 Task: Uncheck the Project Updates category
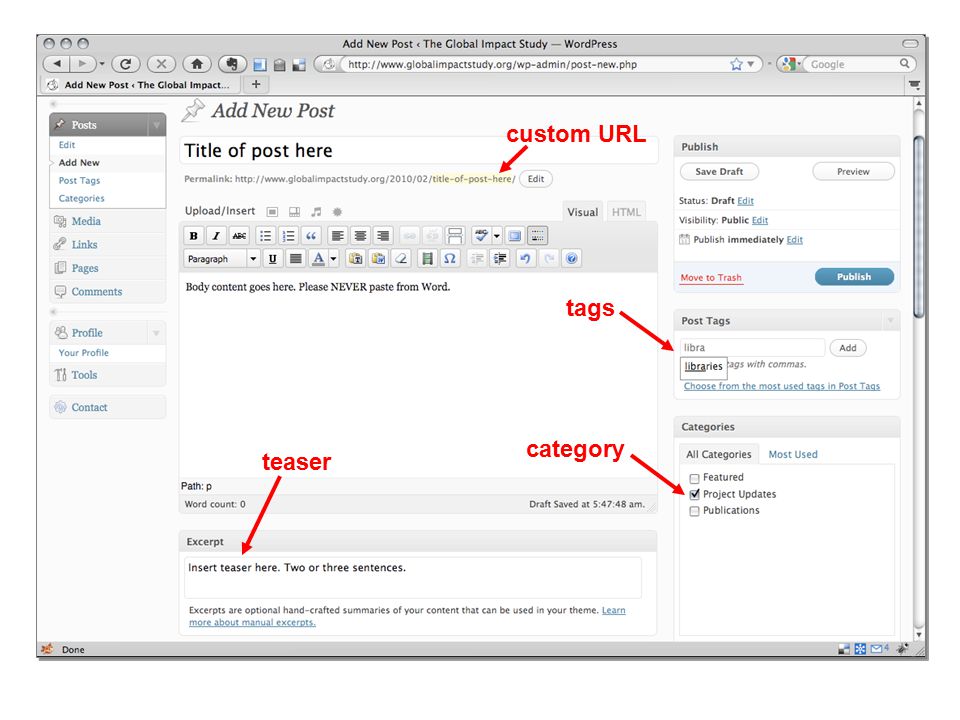pos(694,494)
